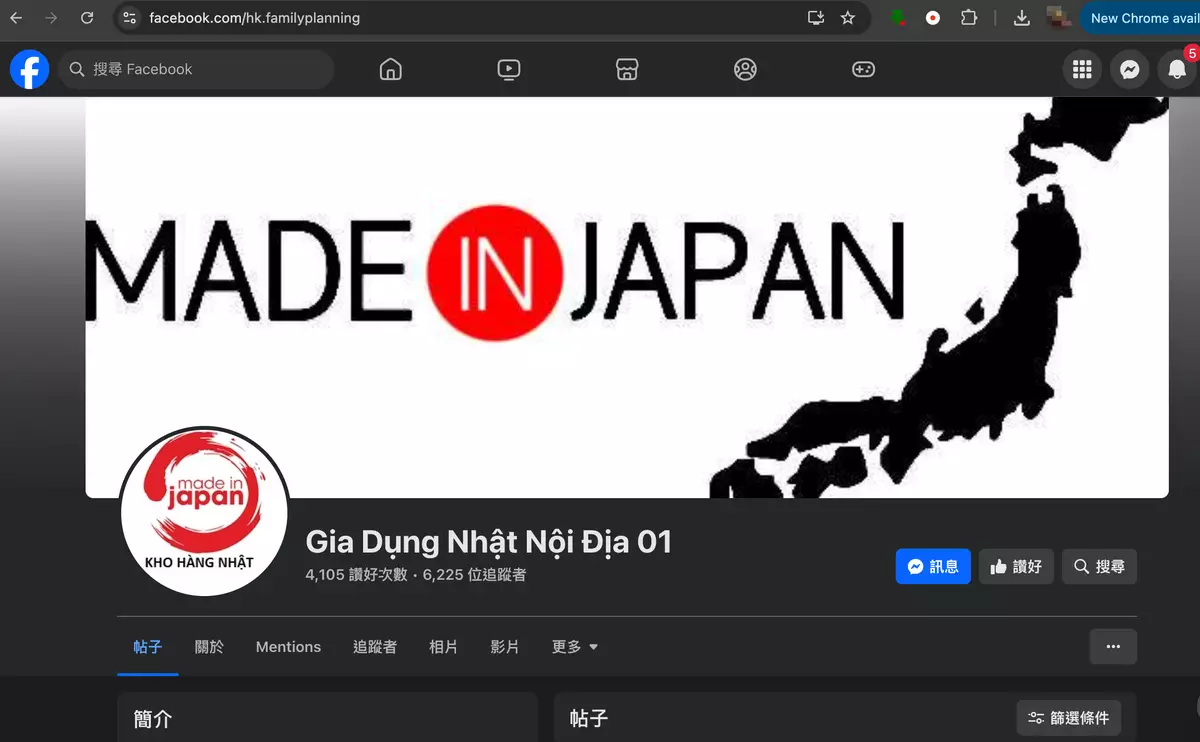Open the notifications bell icon

(x=1178, y=69)
